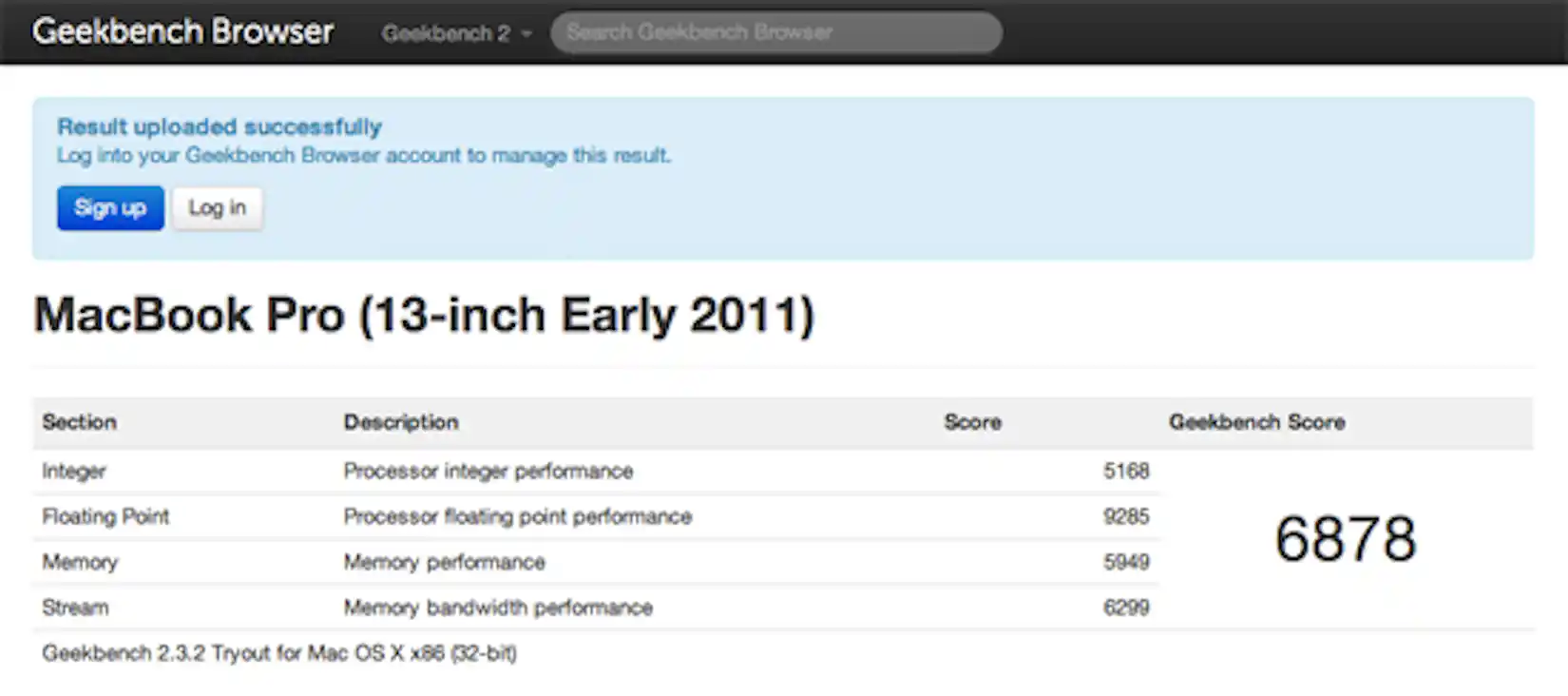Select the Memory performance row
The width and height of the screenshot is (1568, 696).
tap(80, 562)
